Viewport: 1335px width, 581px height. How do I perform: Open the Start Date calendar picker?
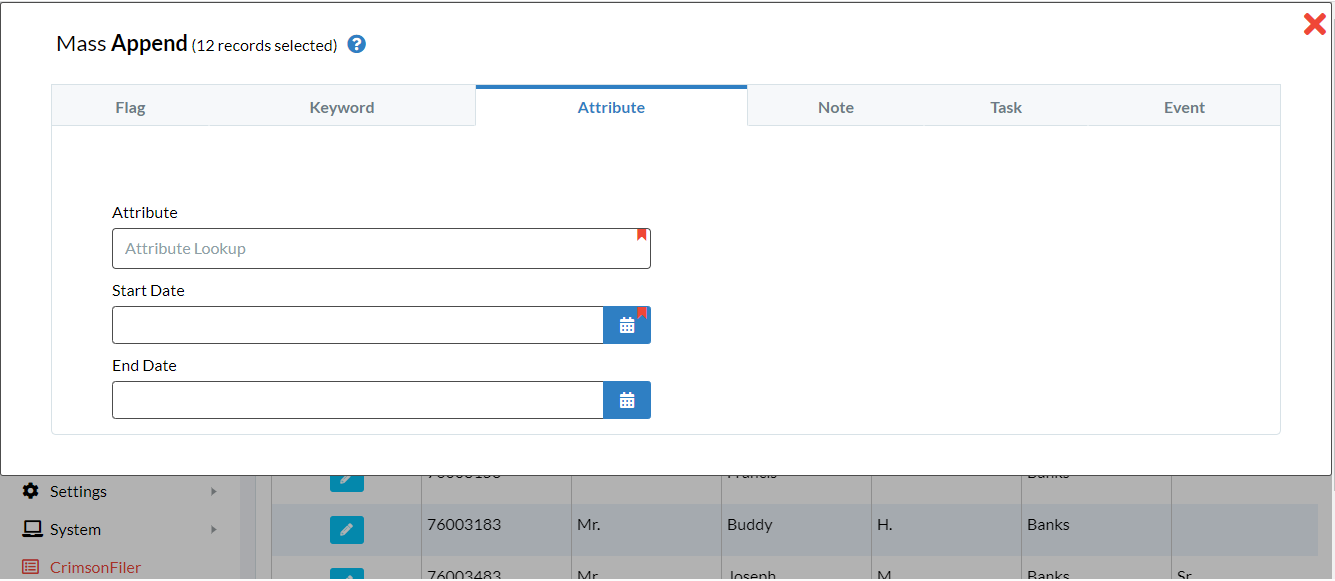tap(627, 325)
